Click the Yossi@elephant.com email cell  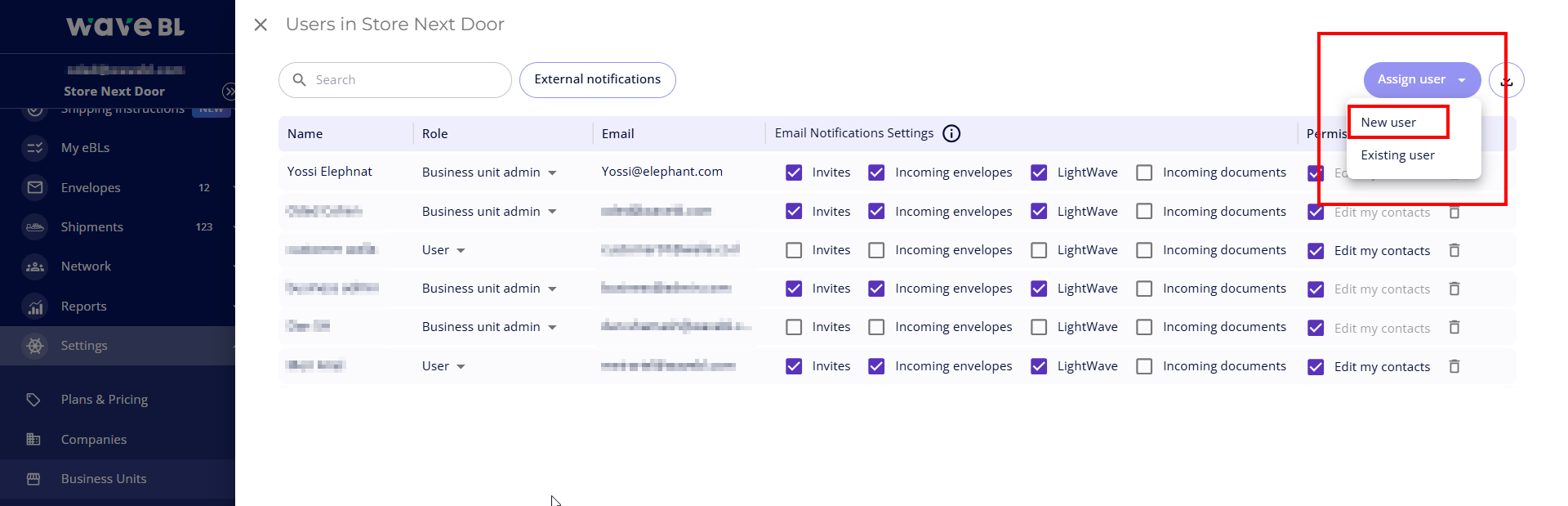(661, 172)
